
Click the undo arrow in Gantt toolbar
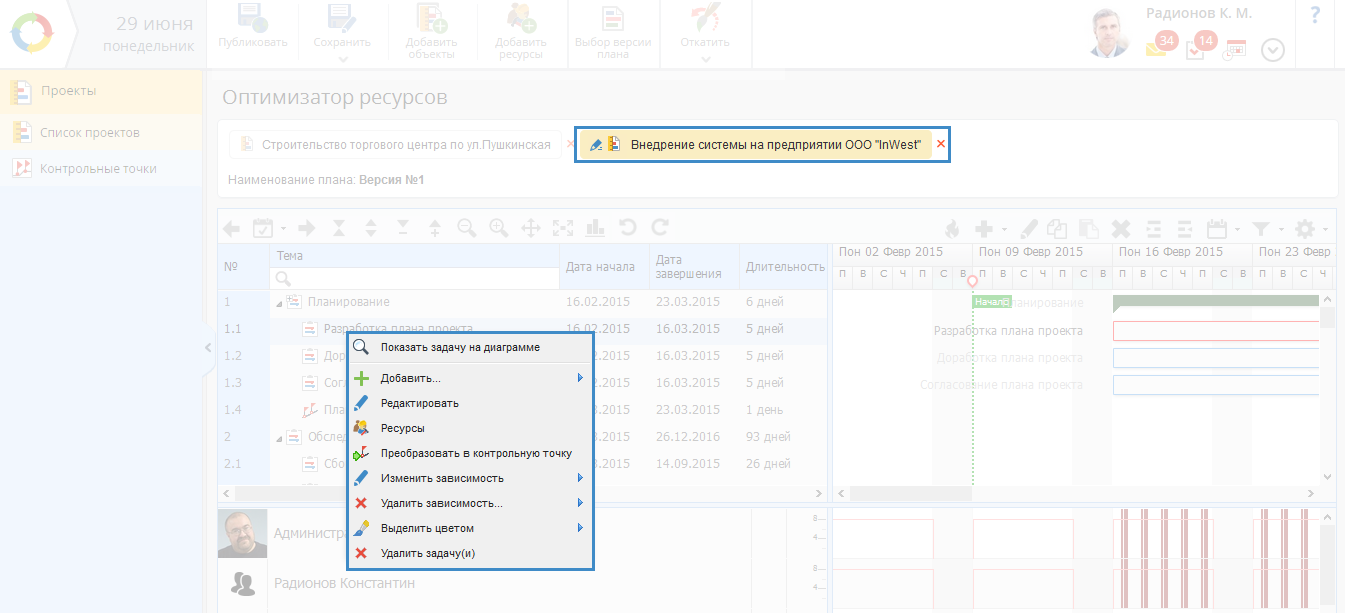pos(627,228)
